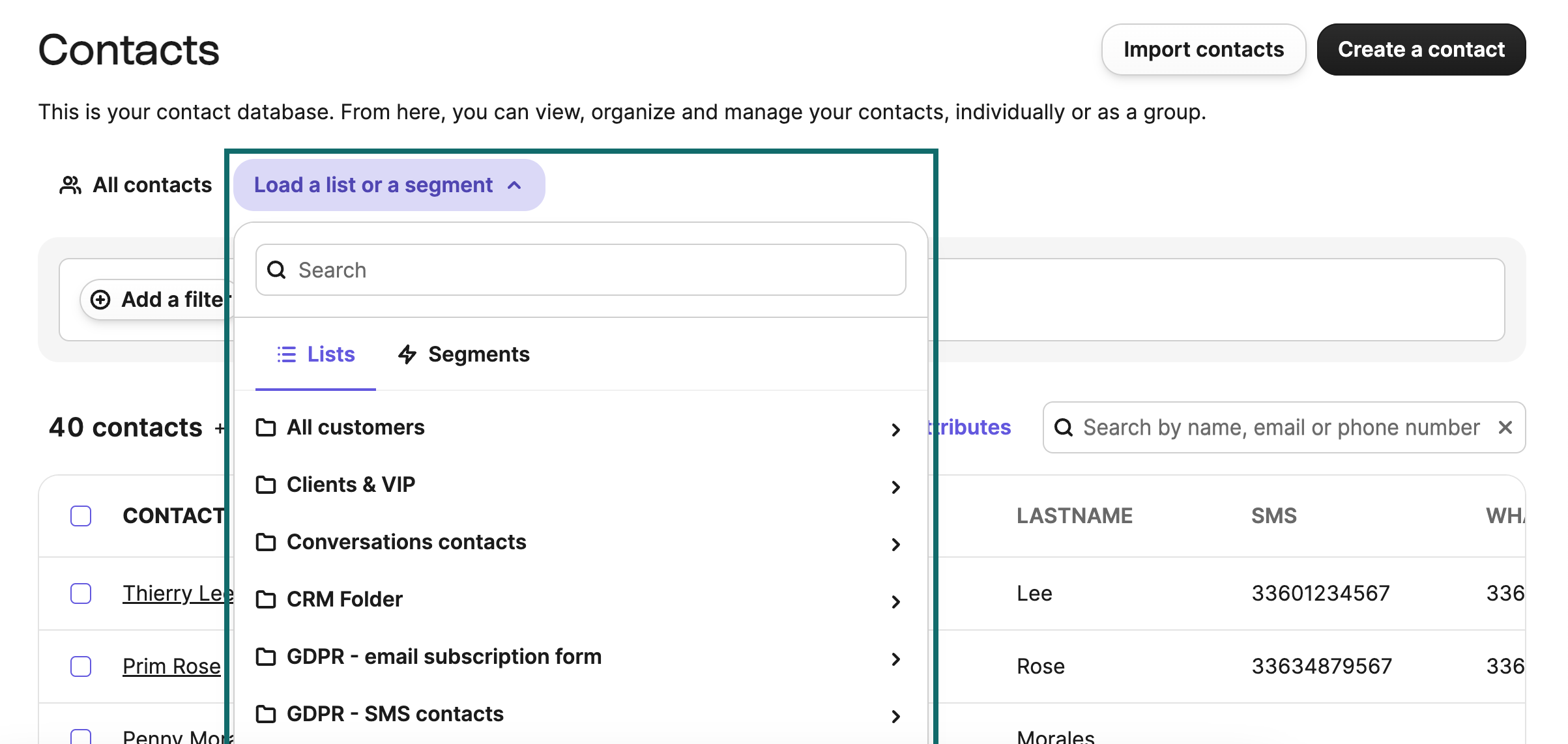
Task: Click the Lists tab bullet-list icon
Action: tap(286, 354)
